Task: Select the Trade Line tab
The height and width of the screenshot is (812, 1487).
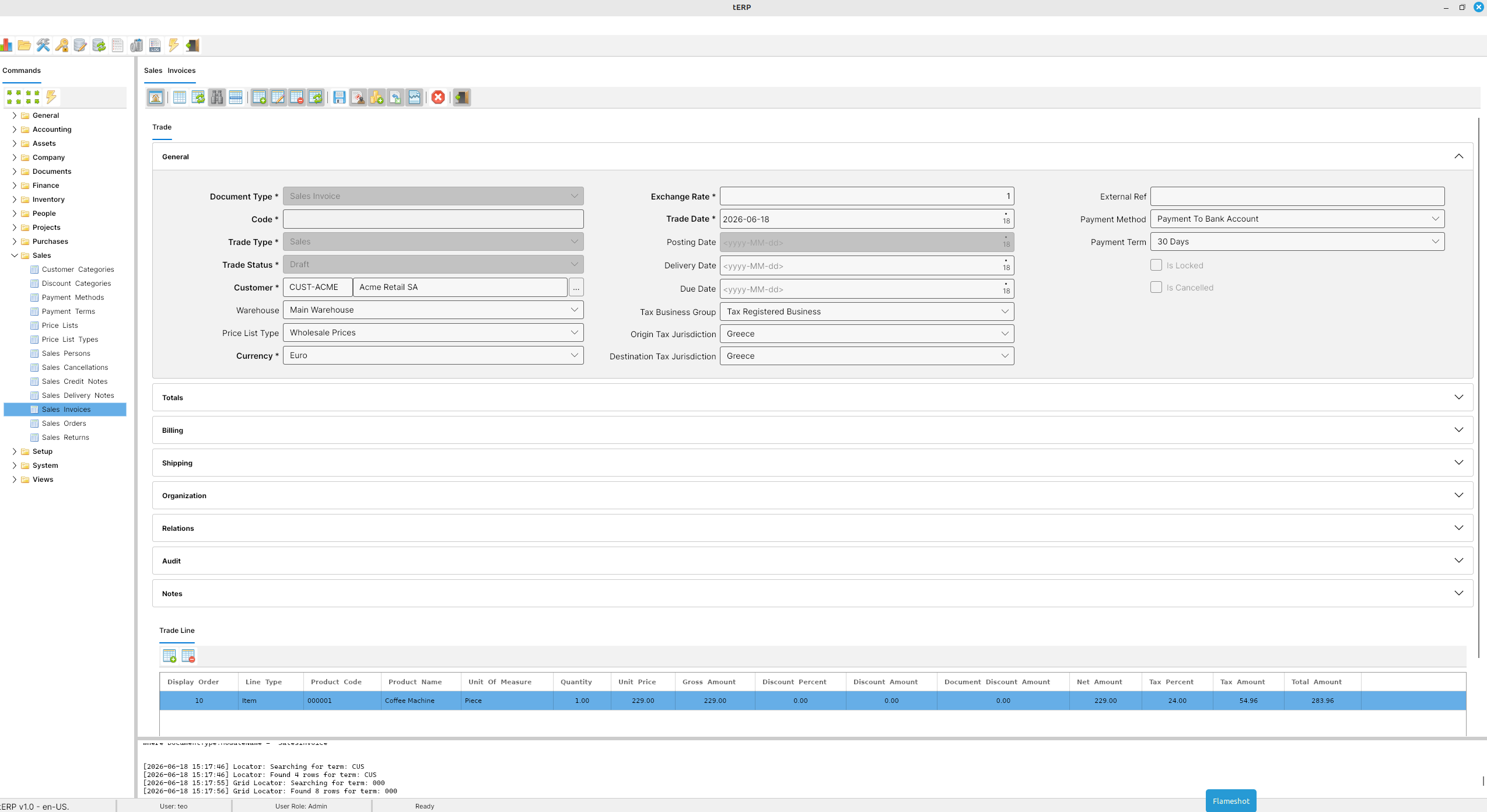Action: [177, 631]
